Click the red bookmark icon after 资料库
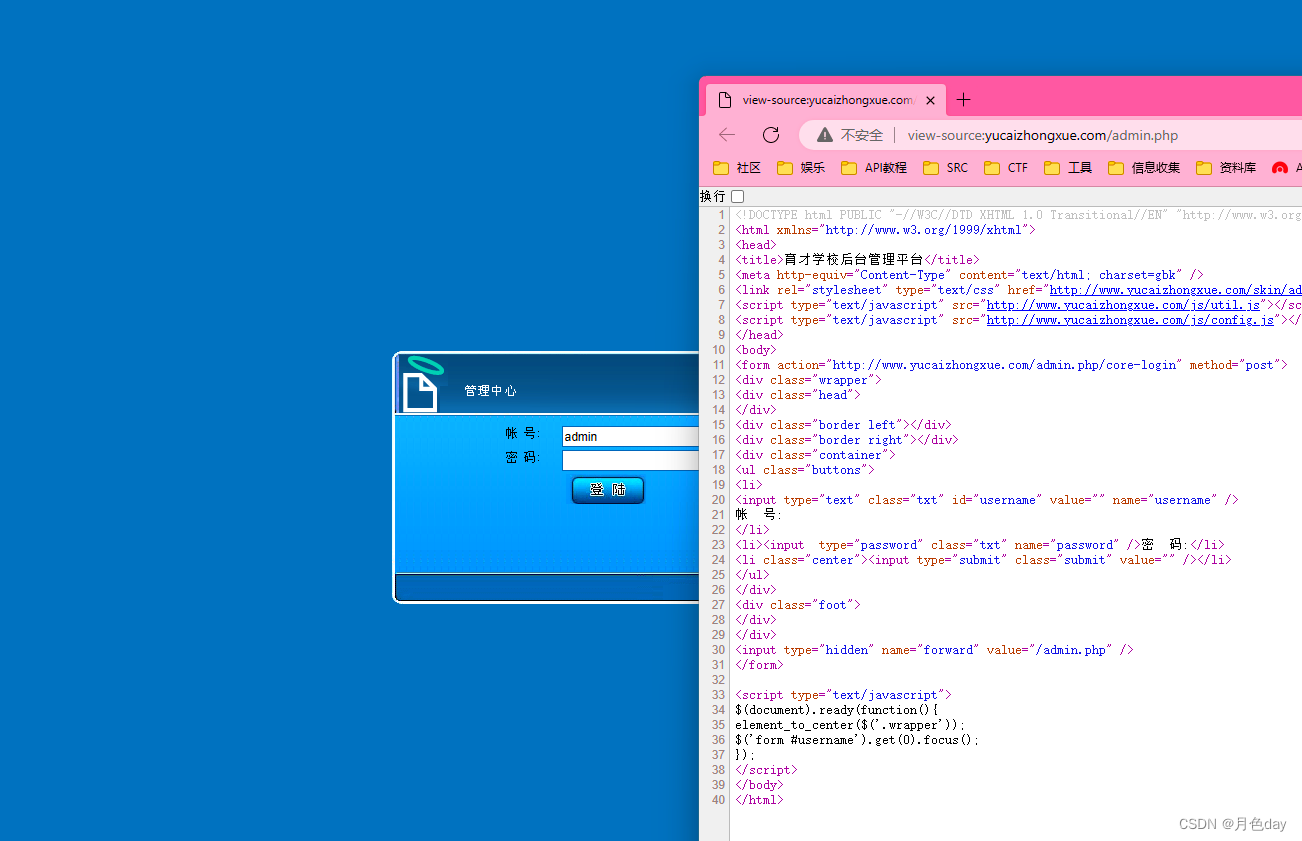Image resolution: width=1302 pixels, height=841 pixels. pos(1280,168)
